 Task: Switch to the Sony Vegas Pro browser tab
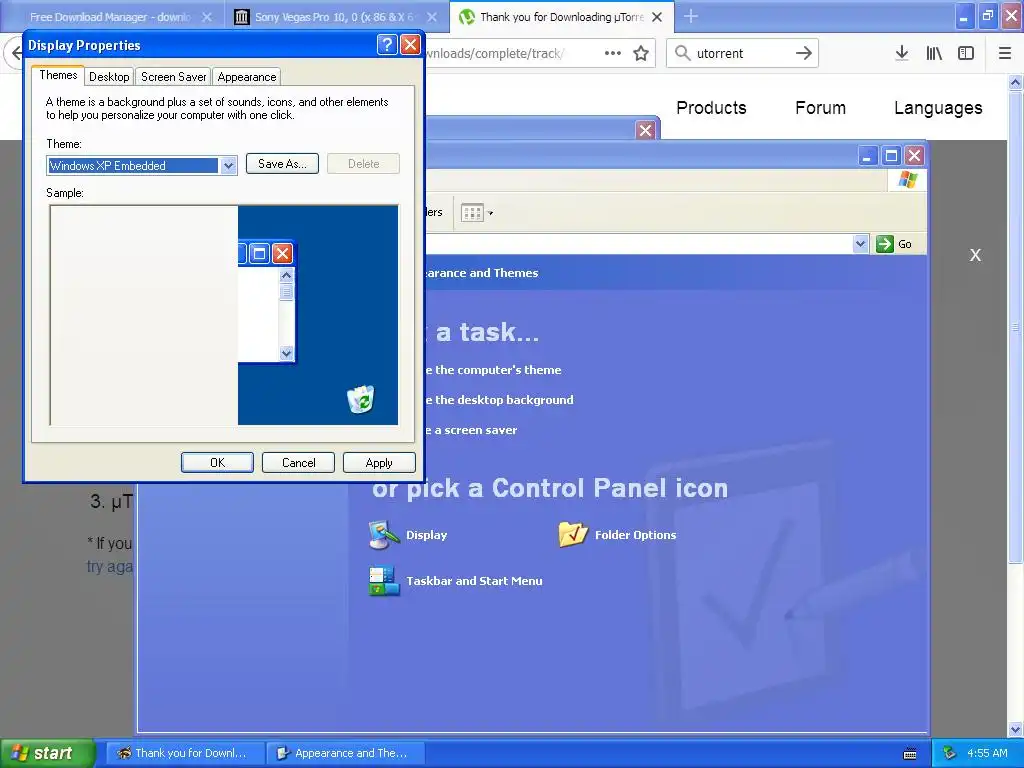click(x=336, y=17)
